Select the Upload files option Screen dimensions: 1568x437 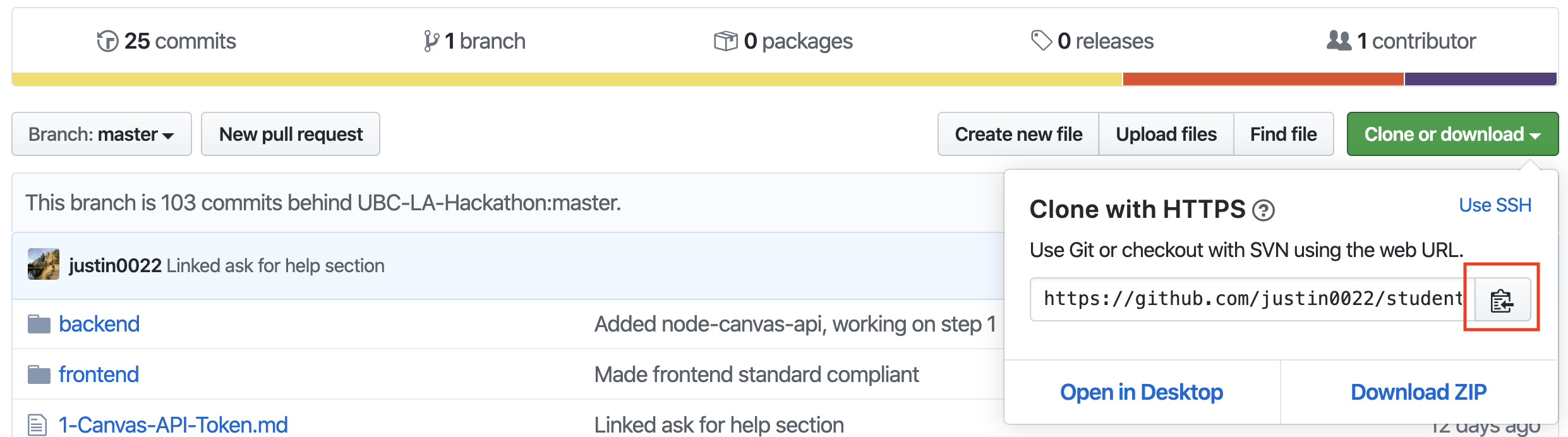(1166, 134)
